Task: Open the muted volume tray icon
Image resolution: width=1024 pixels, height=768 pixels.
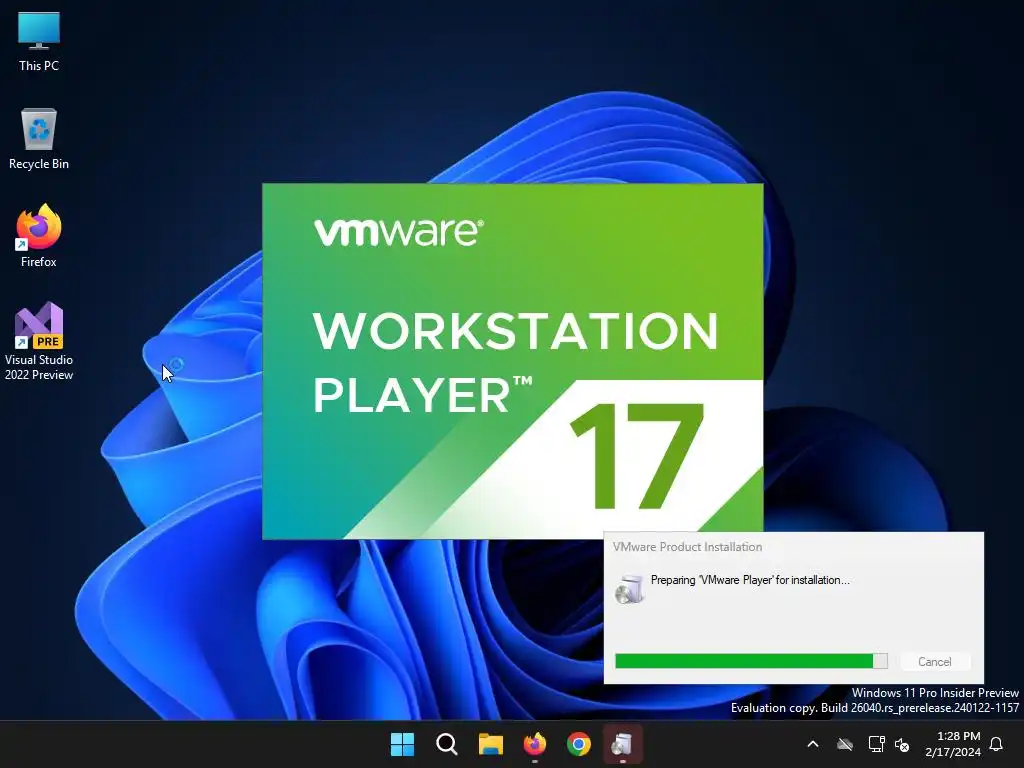Action: coord(903,744)
